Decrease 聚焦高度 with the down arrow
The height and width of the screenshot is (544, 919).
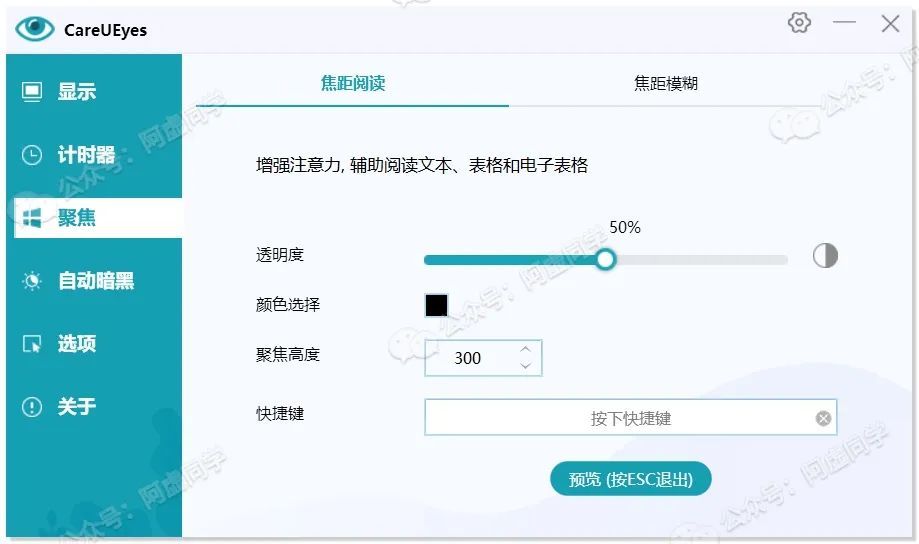[526, 366]
